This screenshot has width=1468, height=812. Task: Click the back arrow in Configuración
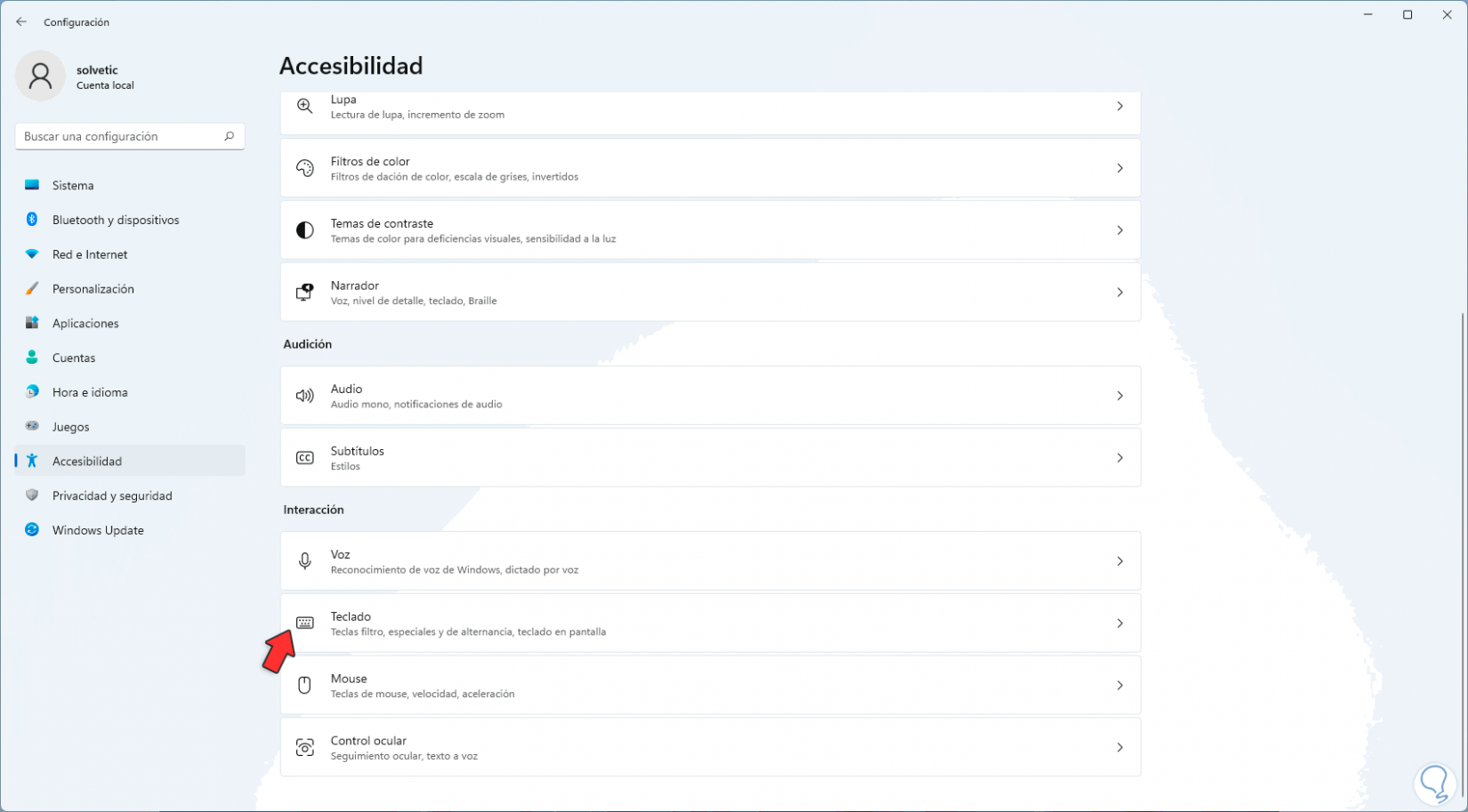21,22
